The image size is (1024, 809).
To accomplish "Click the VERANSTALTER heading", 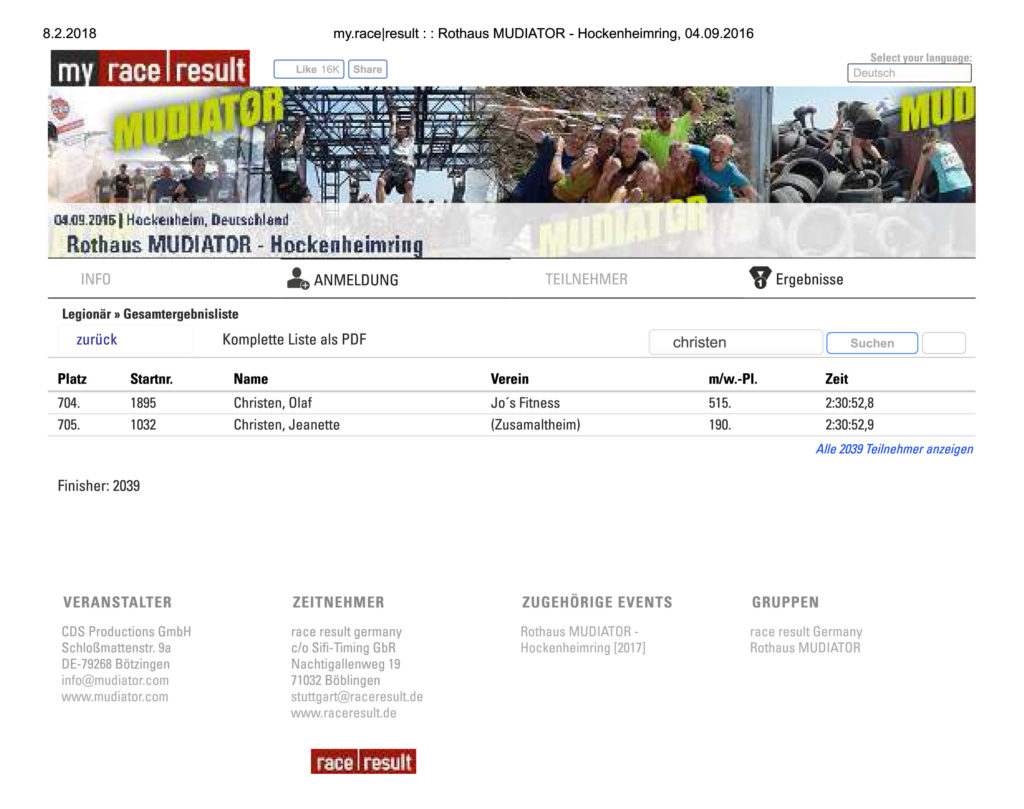I will [x=118, y=602].
